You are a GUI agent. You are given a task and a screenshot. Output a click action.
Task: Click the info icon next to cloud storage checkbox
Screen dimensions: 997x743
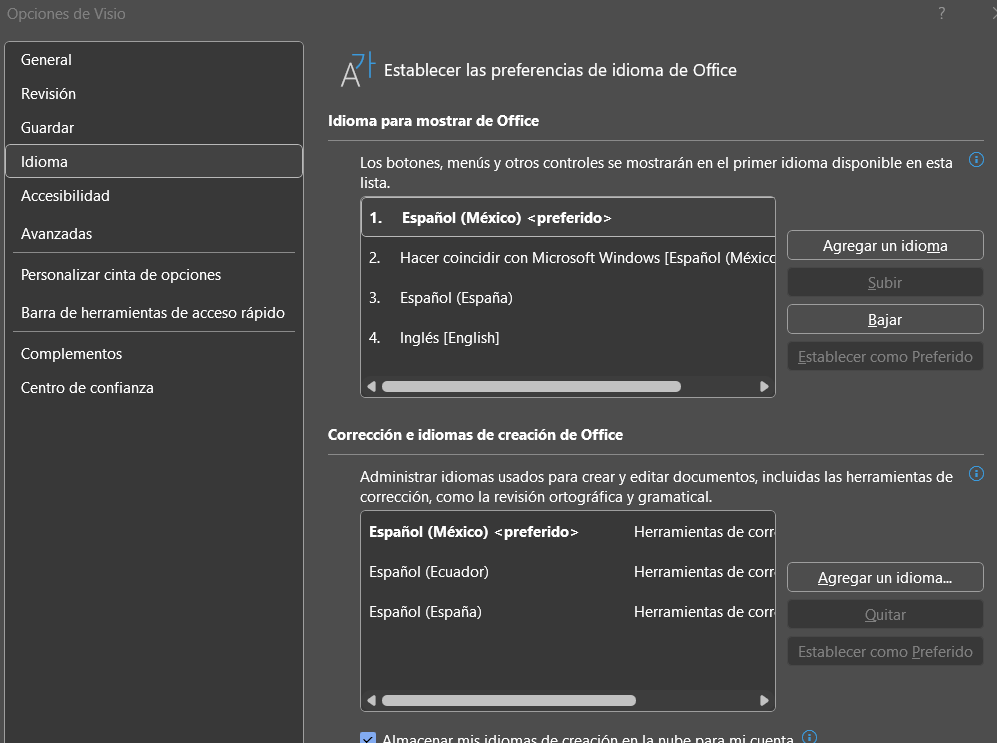click(809, 737)
